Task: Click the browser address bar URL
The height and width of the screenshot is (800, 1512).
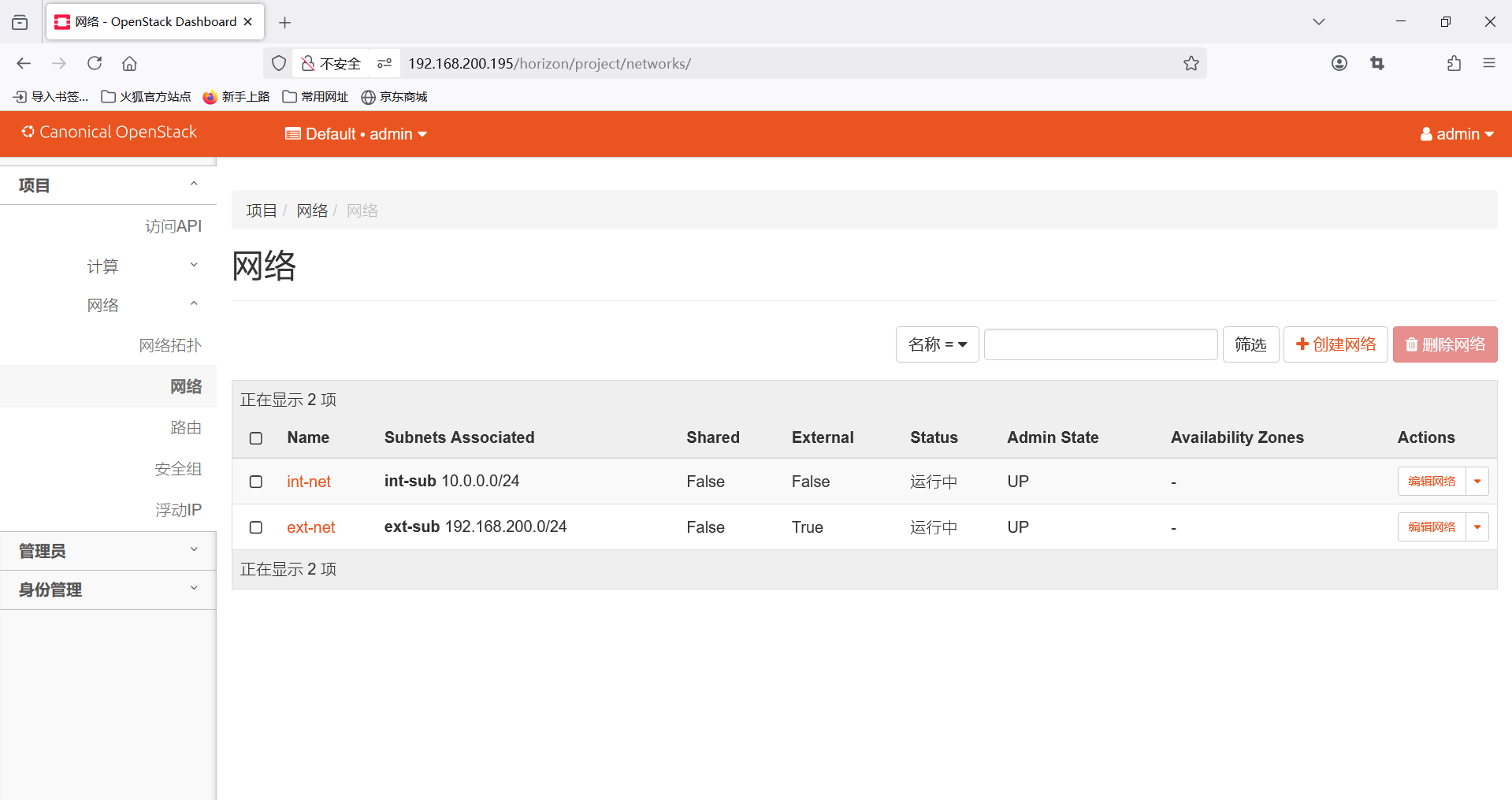Action: (x=549, y=63)
